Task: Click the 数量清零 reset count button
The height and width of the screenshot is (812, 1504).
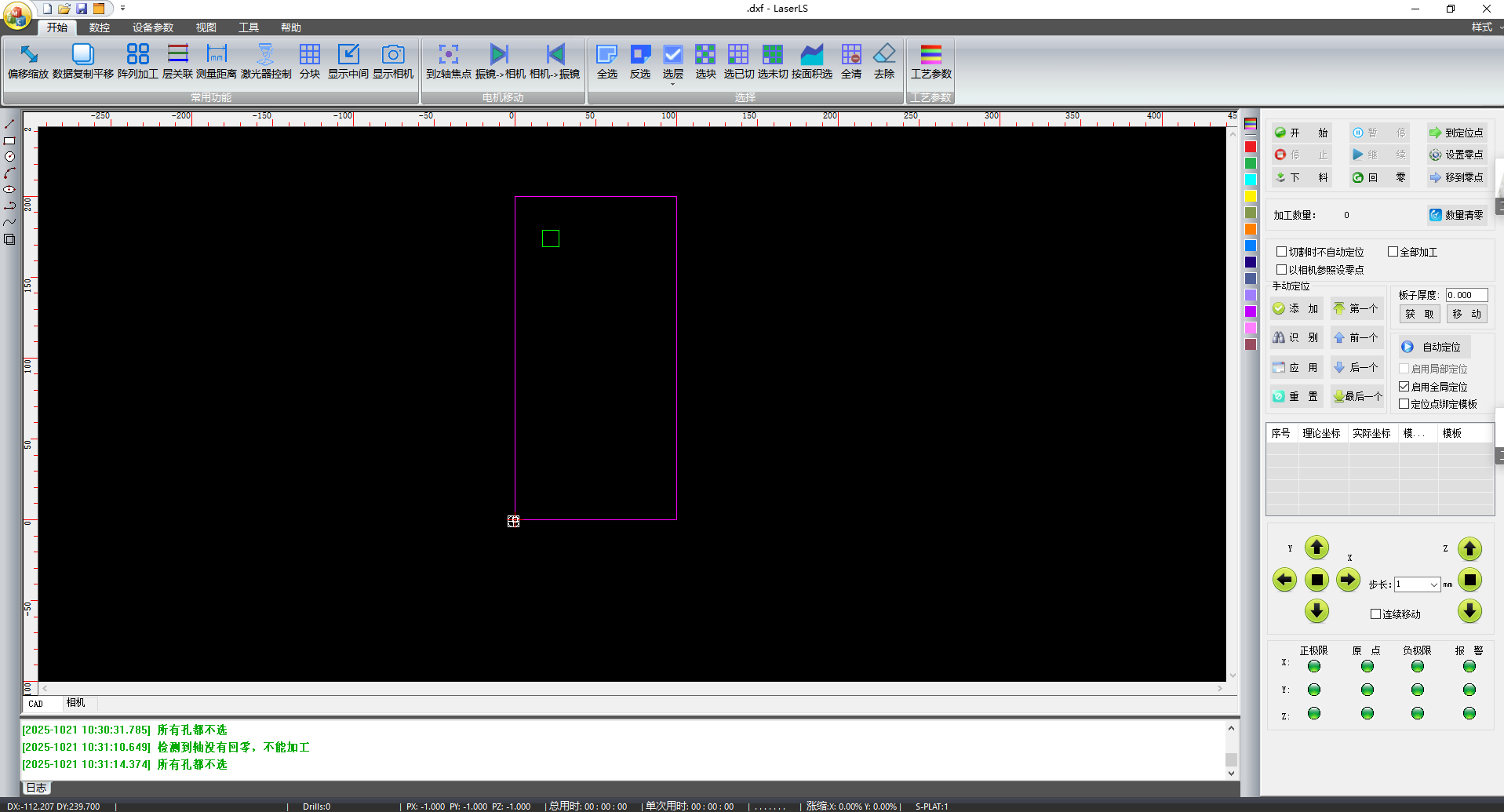Action: click(x=1456, y=215)
